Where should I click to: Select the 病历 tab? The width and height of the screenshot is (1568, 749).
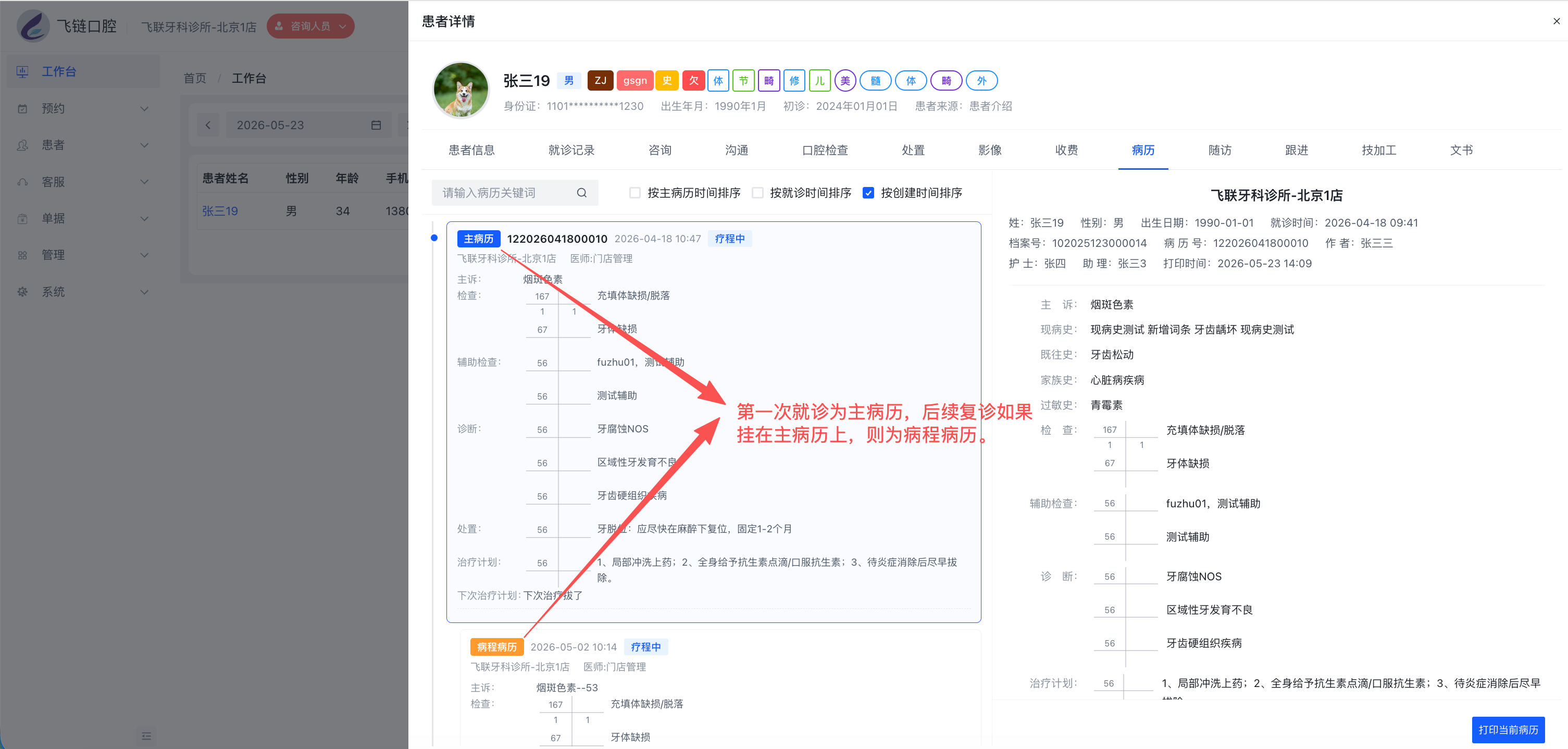coord(1143,151)
